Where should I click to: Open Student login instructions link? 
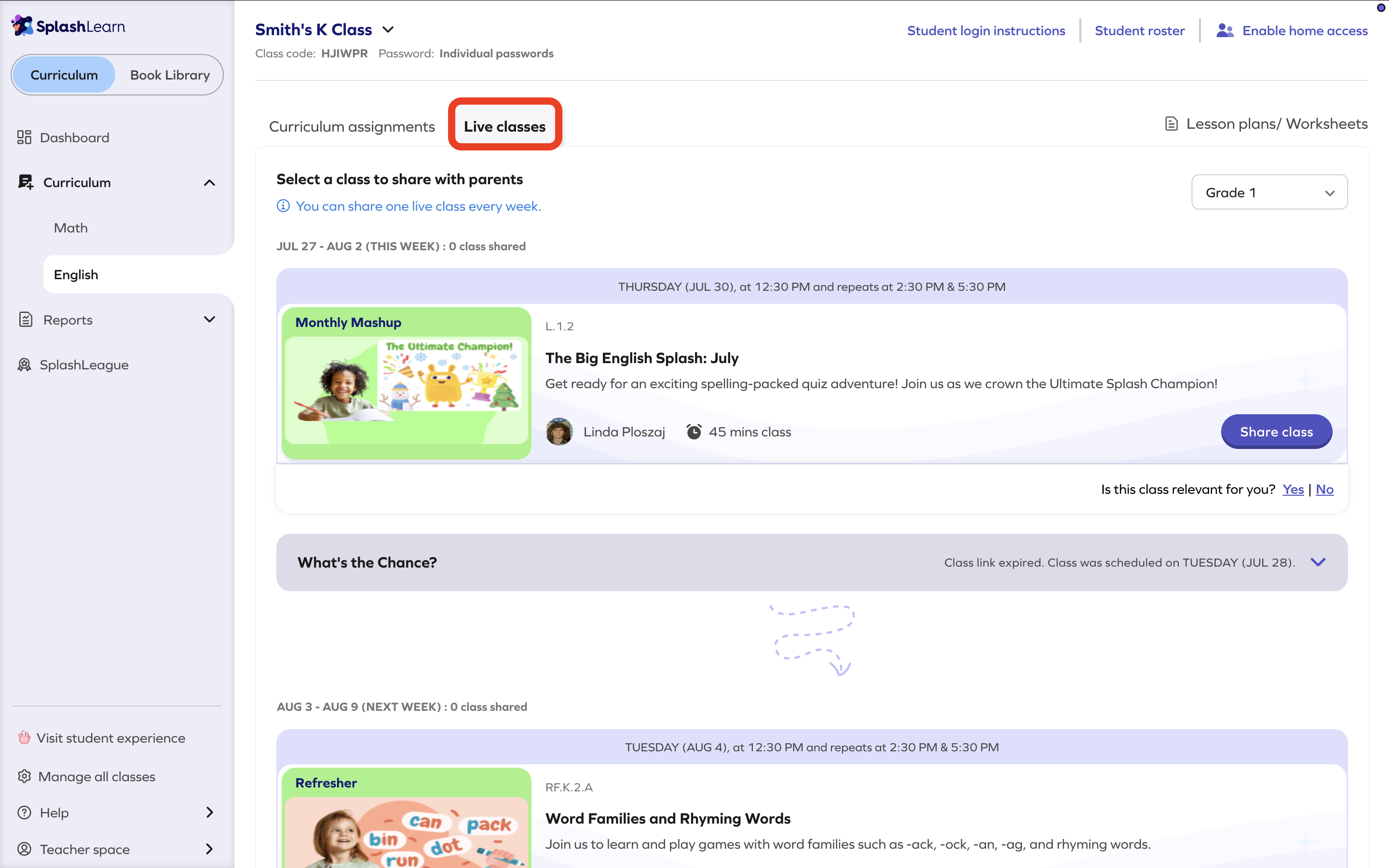tap(986, 30)
